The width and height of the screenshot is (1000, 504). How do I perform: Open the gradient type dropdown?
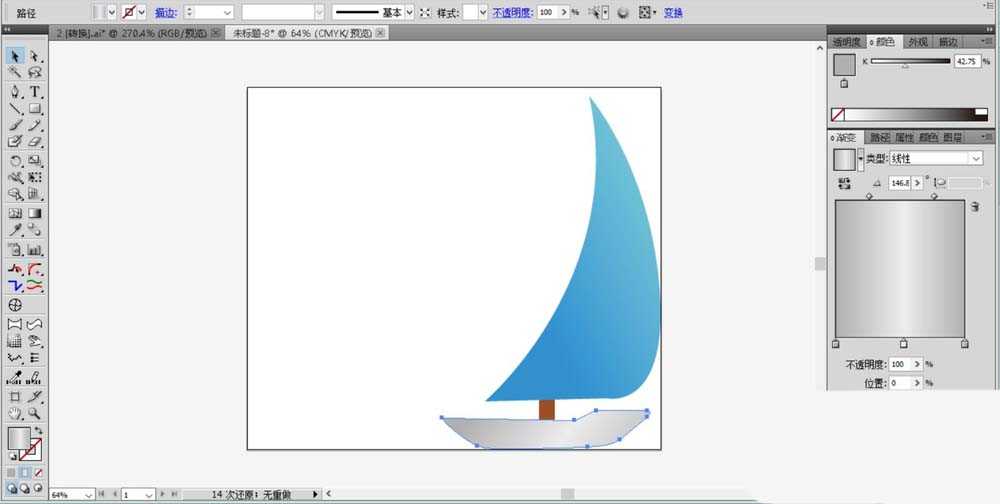[976, 159]
